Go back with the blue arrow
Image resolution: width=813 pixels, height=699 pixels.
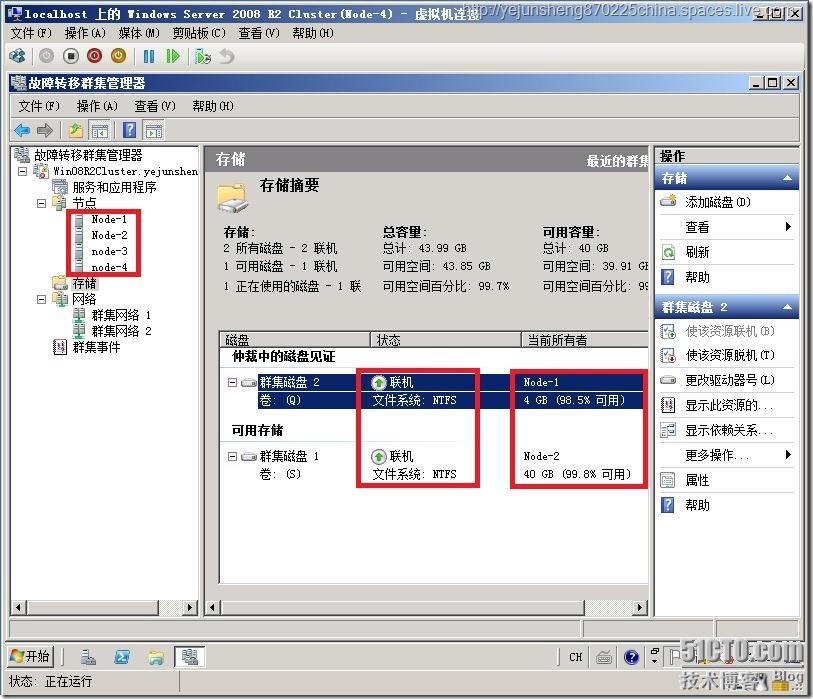click(22, 130)
